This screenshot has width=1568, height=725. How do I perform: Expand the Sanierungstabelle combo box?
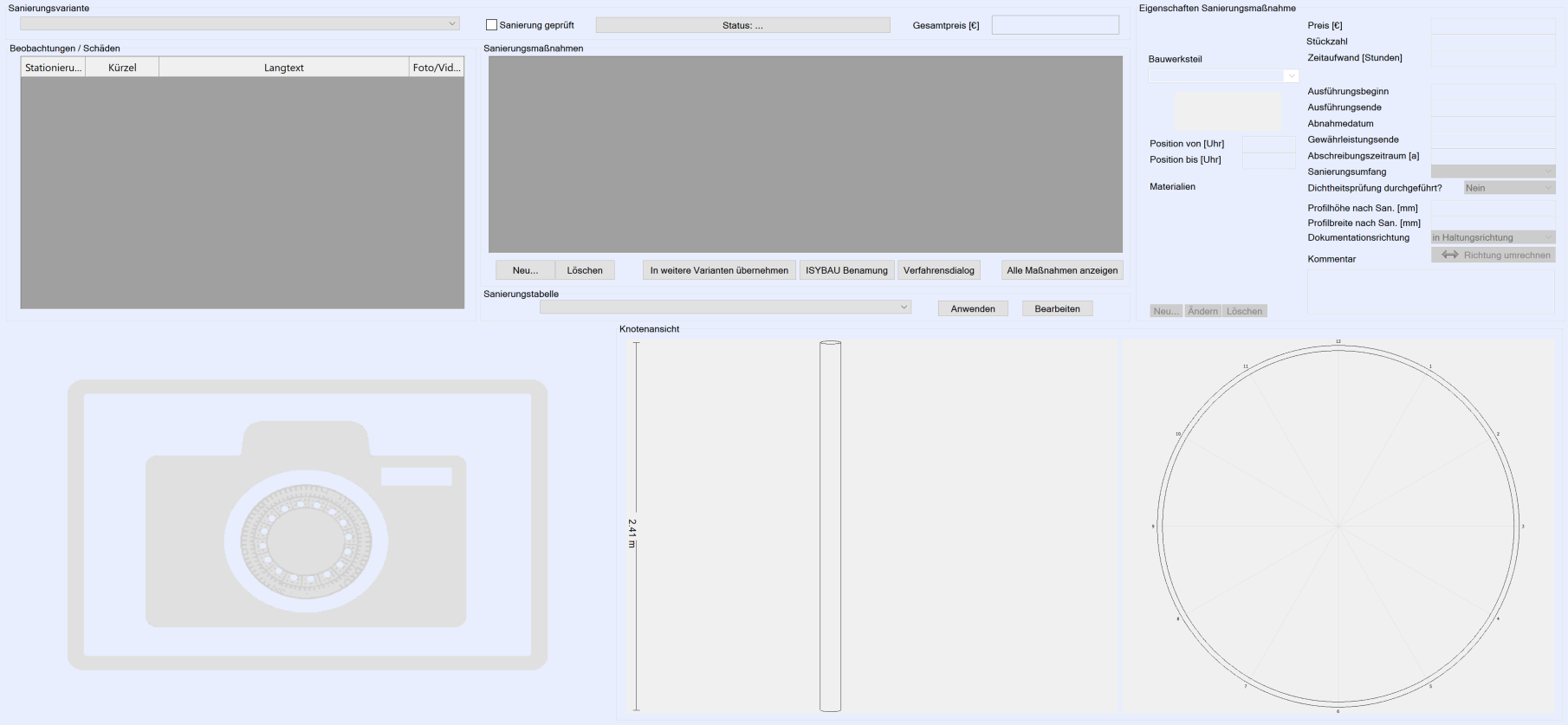pos(725,307)
